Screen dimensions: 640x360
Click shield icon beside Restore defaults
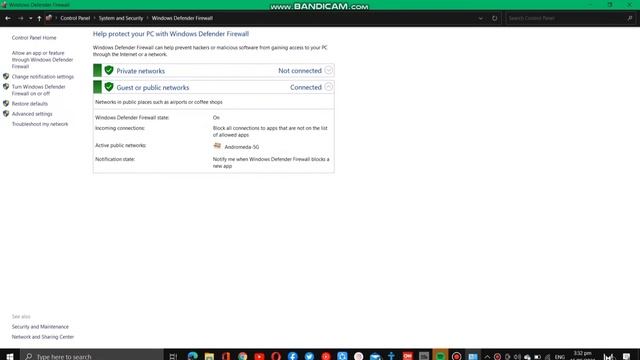[6, 103]
